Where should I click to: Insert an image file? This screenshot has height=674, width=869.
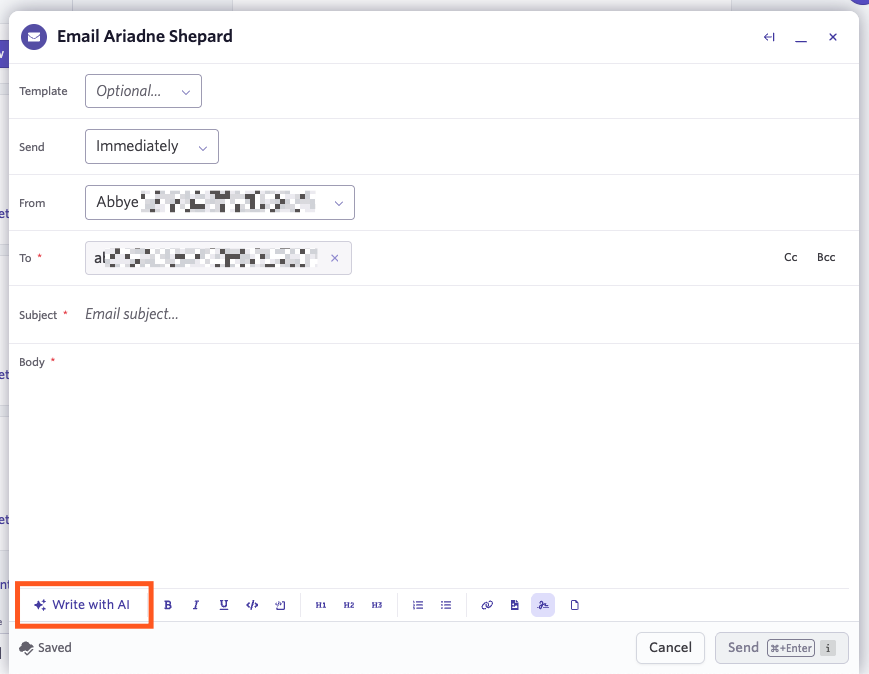pyautogui.click(x=515, y=605)
